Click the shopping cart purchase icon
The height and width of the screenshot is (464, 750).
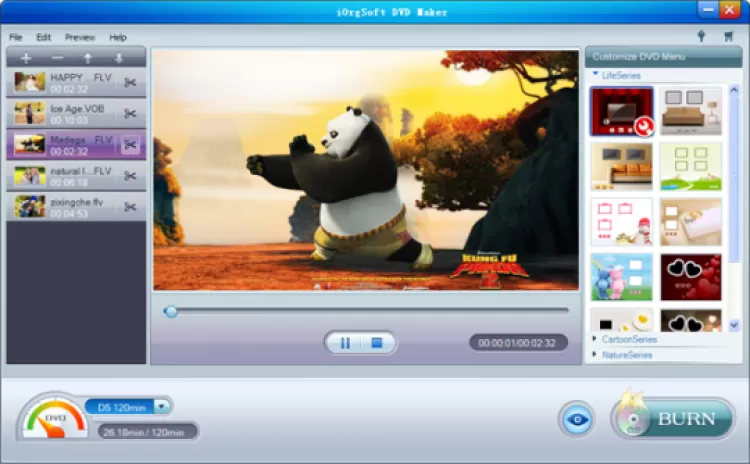tap(728, 36)
